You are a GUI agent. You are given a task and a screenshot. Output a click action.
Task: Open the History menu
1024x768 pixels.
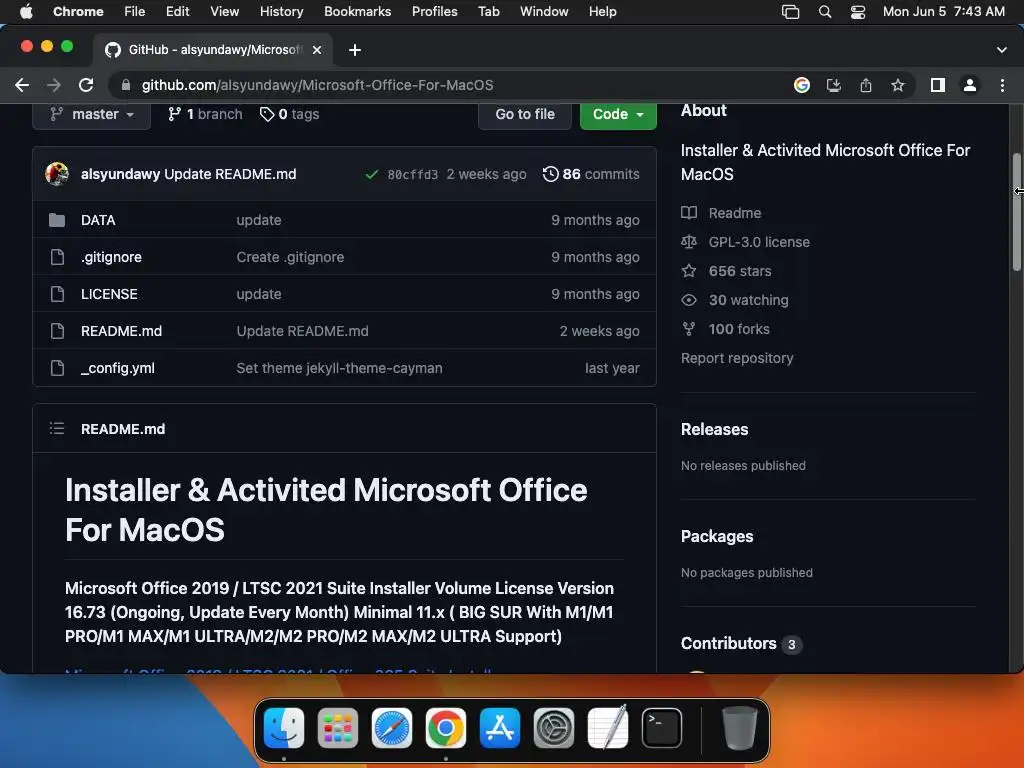(281, 12)
